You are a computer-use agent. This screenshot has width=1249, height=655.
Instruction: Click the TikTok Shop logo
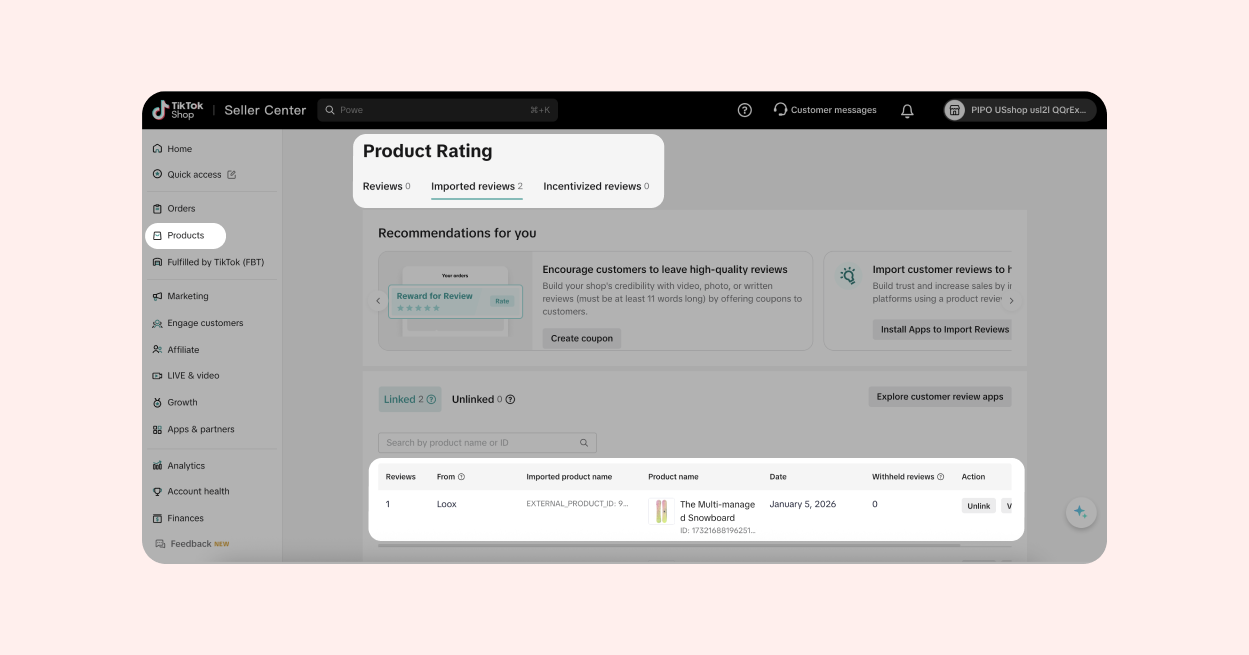coord(178,110)
